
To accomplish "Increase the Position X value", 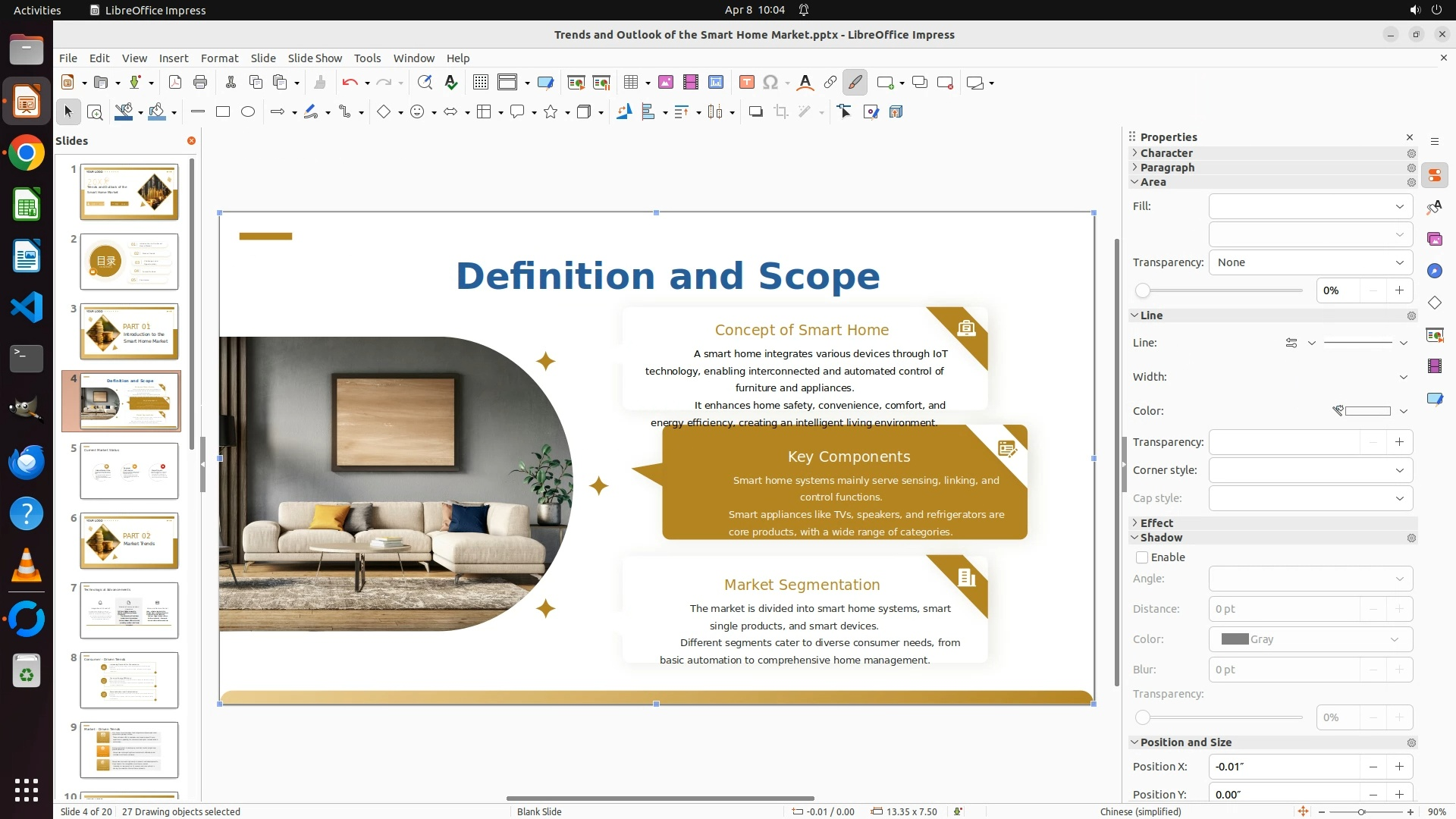I will pyautogui.click(x=1399, y=767).
